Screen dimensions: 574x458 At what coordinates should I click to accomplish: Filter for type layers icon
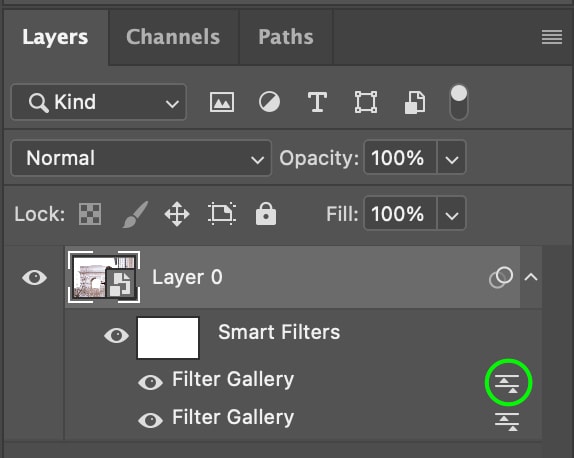tap(317, 102)
